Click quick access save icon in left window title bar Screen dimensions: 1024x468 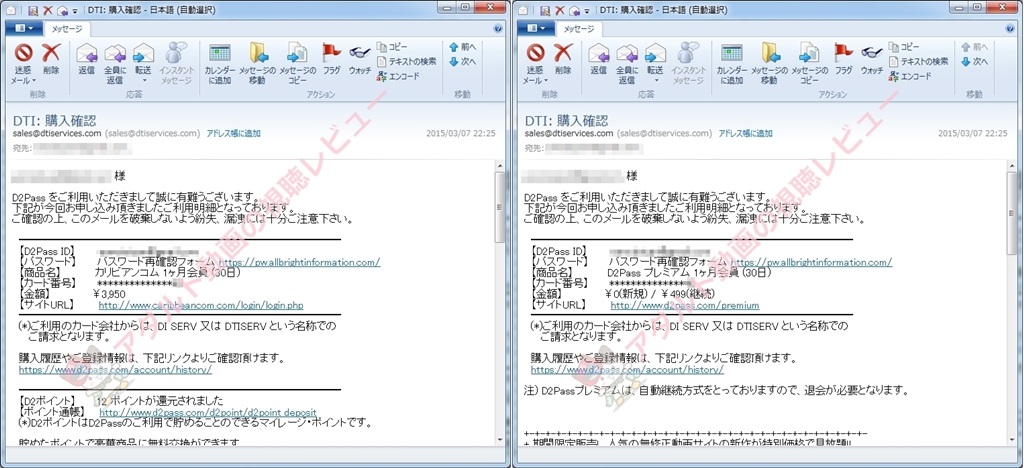point(32,10)
